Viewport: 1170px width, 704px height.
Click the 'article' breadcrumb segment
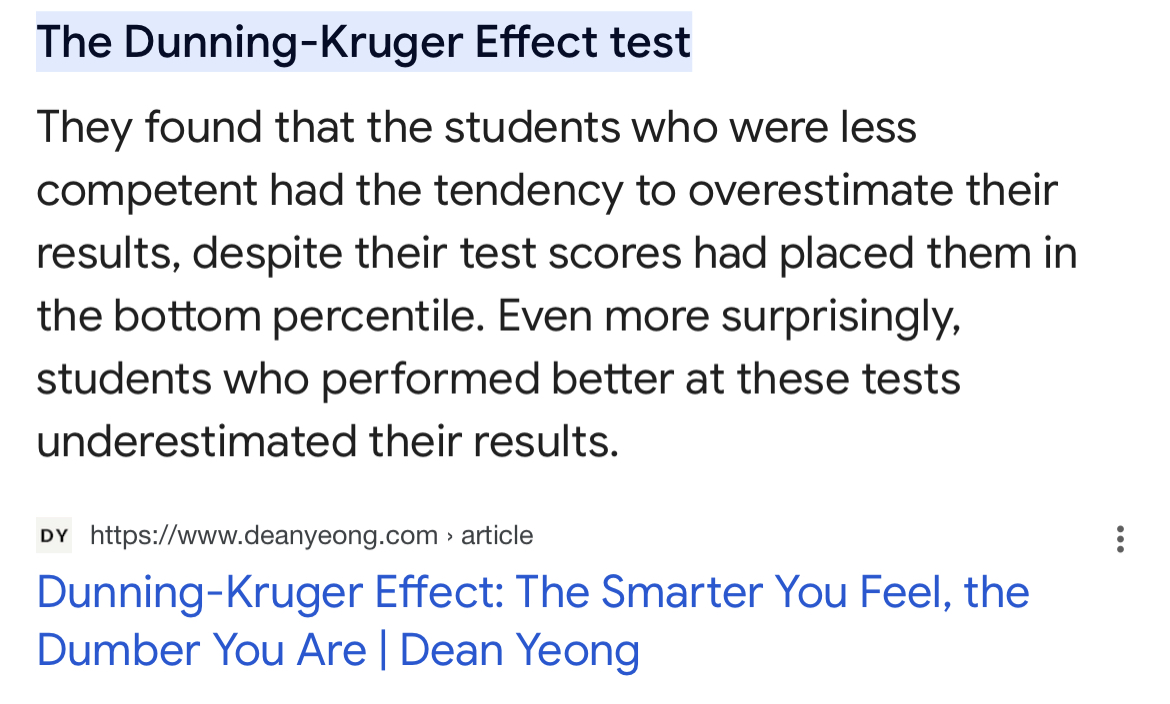pyautogui.click(x=497, y=535)
